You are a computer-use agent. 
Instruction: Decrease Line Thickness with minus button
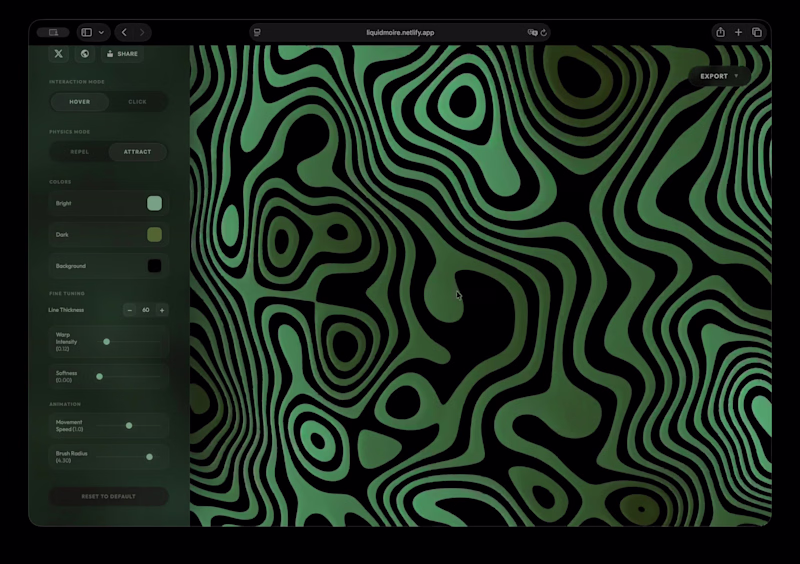(130, 310)
